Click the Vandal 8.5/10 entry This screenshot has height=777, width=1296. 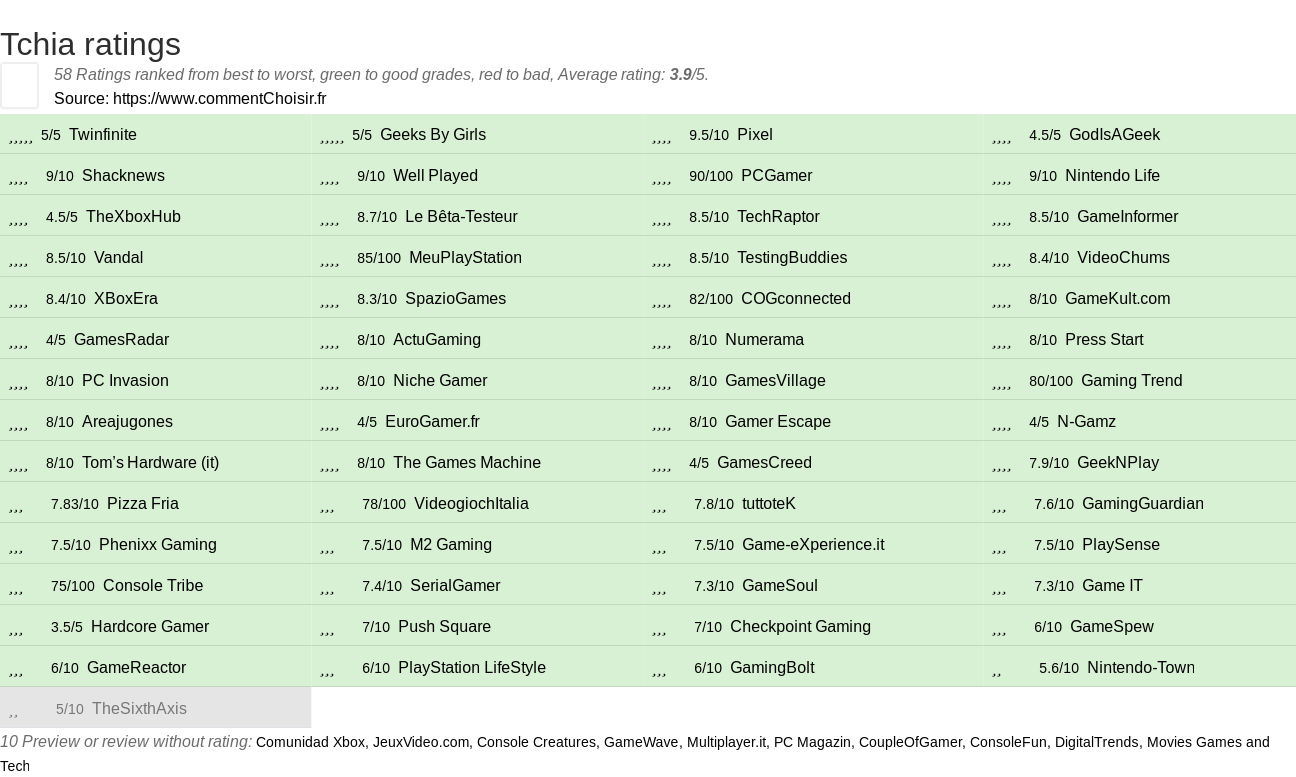pos(155,257)
